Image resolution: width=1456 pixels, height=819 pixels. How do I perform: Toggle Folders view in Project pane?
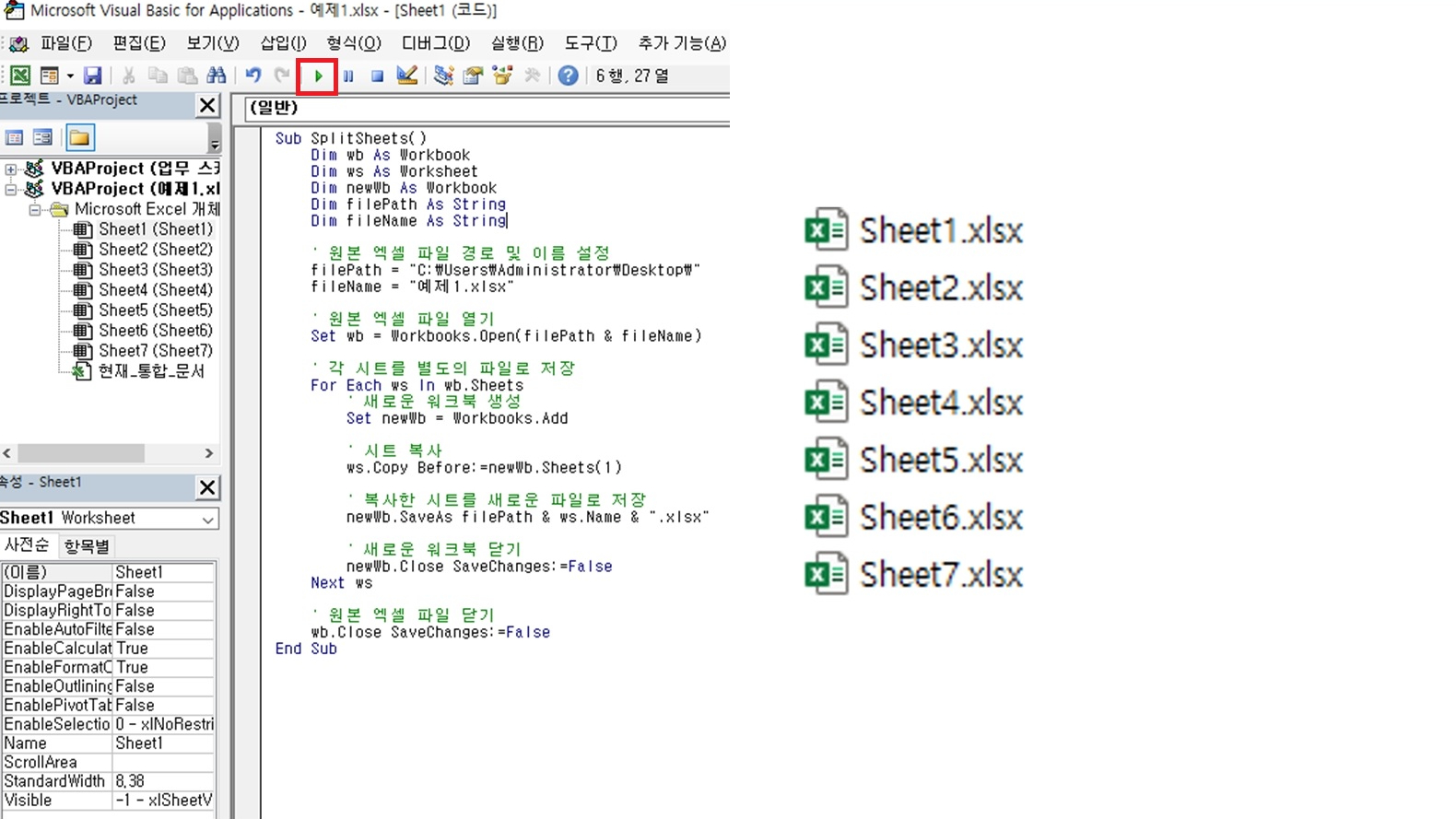79,138
